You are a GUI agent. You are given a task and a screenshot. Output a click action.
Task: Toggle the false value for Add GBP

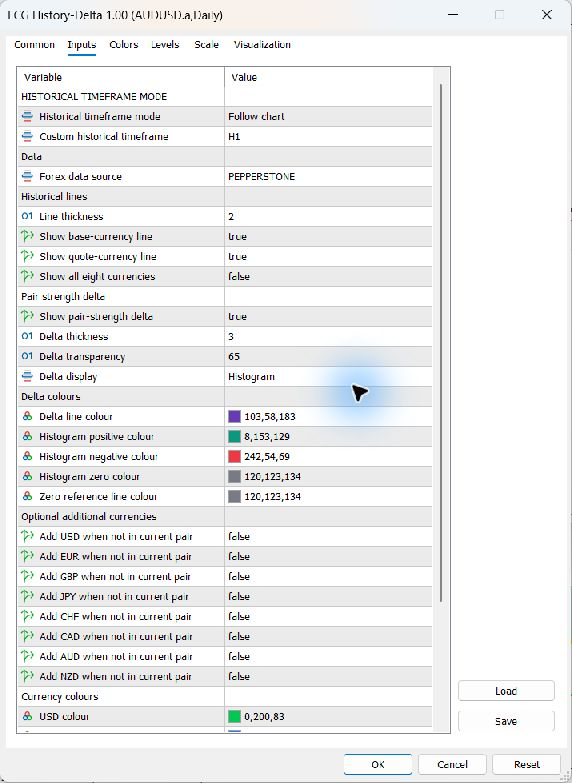[328, 576]
